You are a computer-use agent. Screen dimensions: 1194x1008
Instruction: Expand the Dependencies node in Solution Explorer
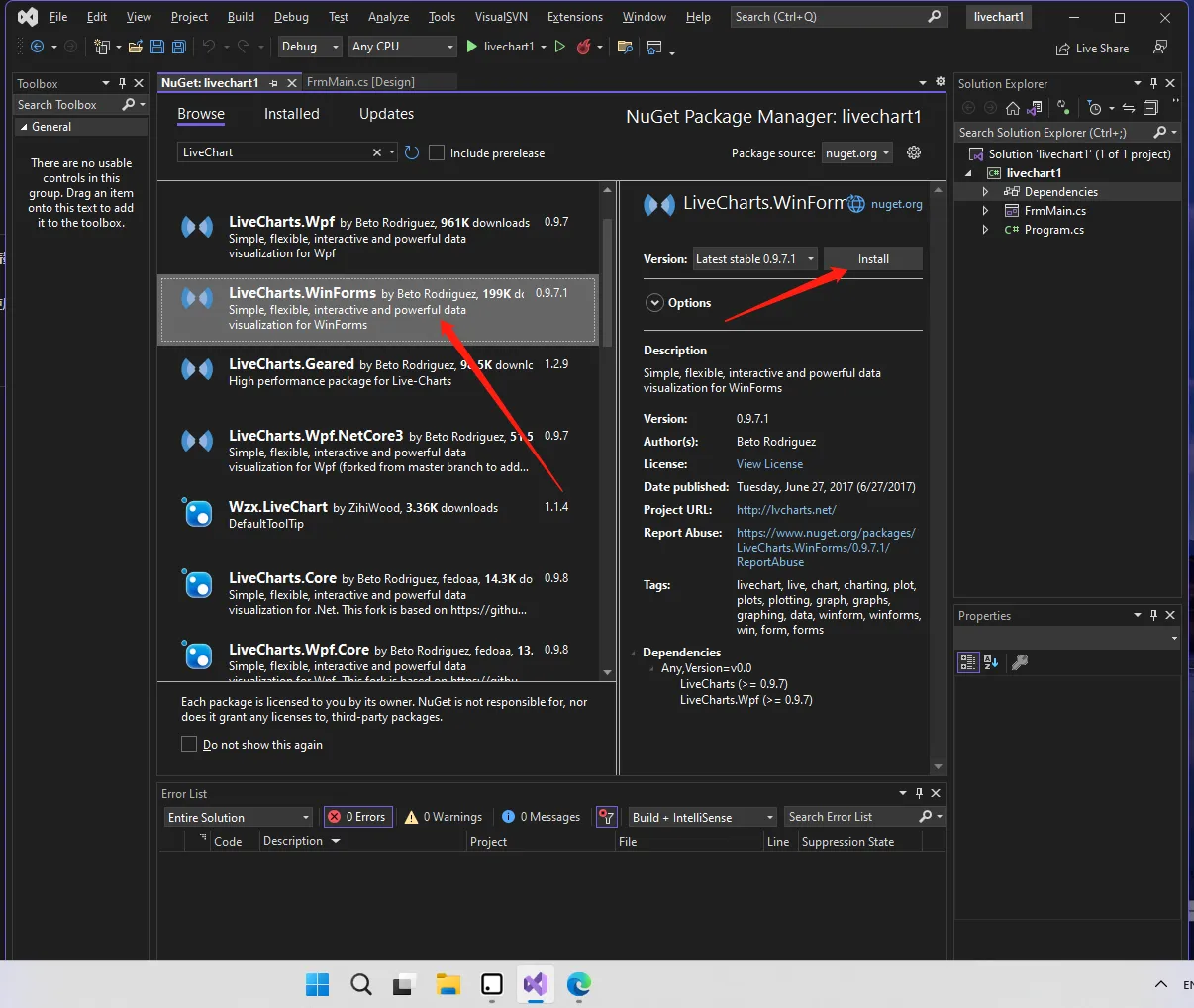985,191
